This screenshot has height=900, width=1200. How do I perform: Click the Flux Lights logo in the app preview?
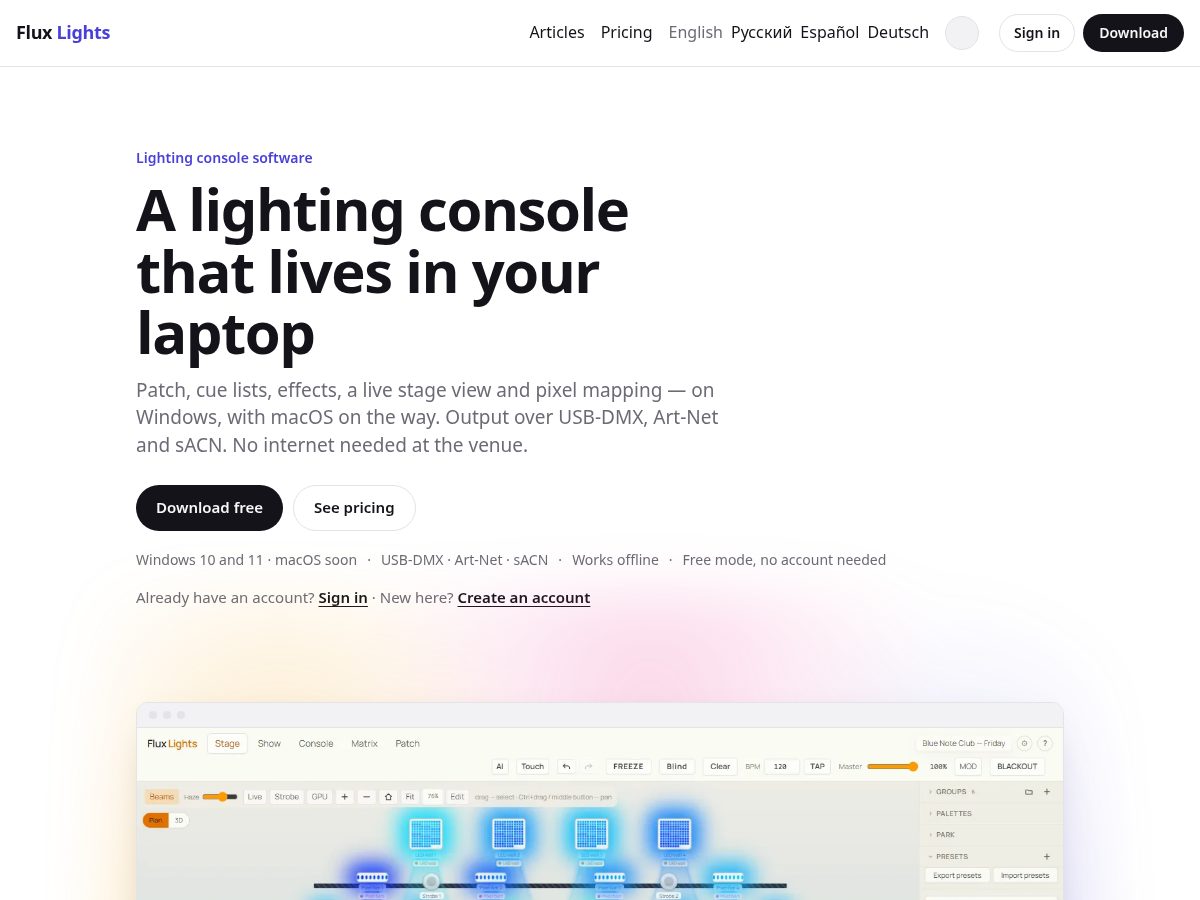pos(172,744)
